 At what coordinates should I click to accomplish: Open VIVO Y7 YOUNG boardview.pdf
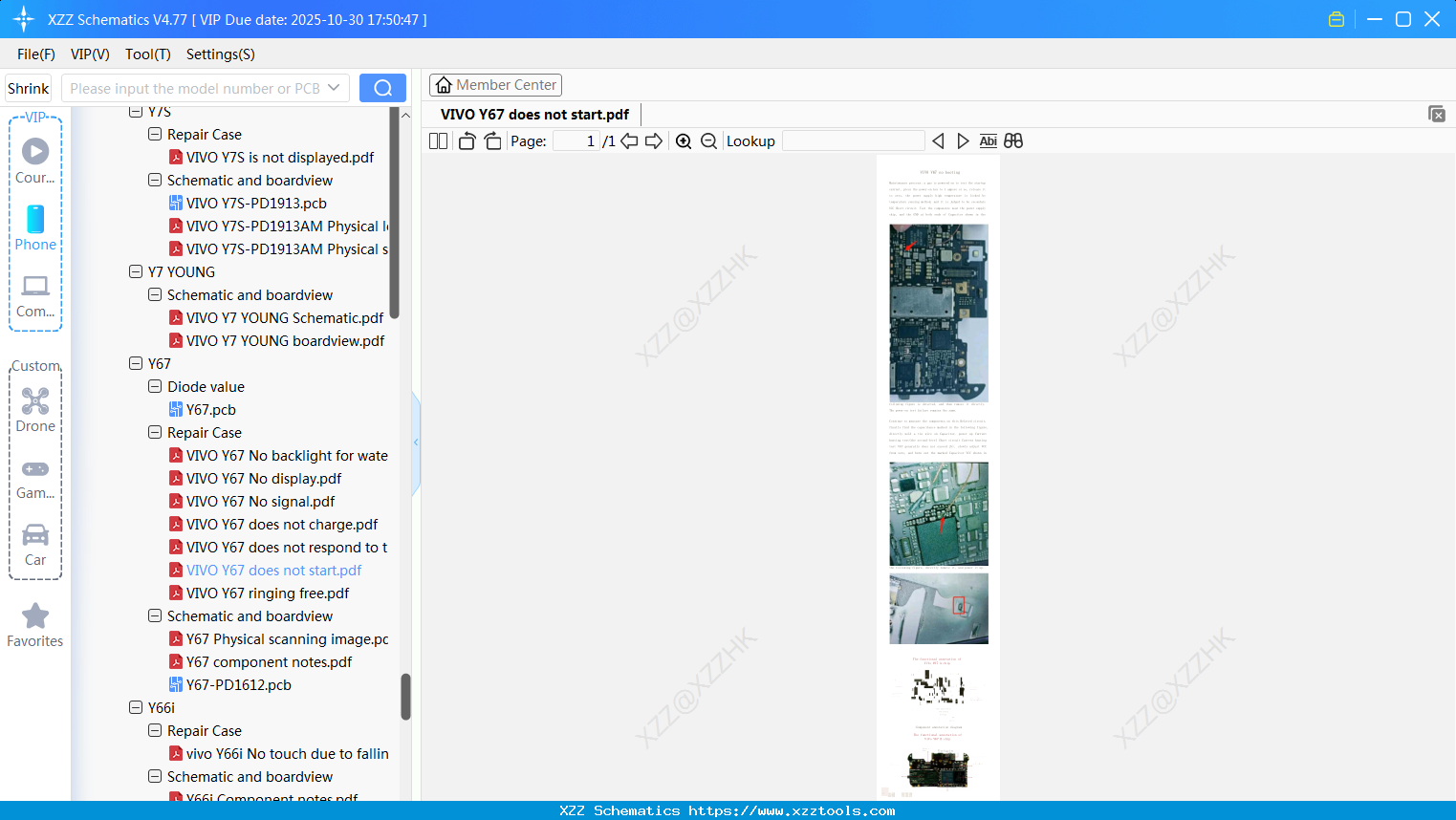click(x=285, y=340)
